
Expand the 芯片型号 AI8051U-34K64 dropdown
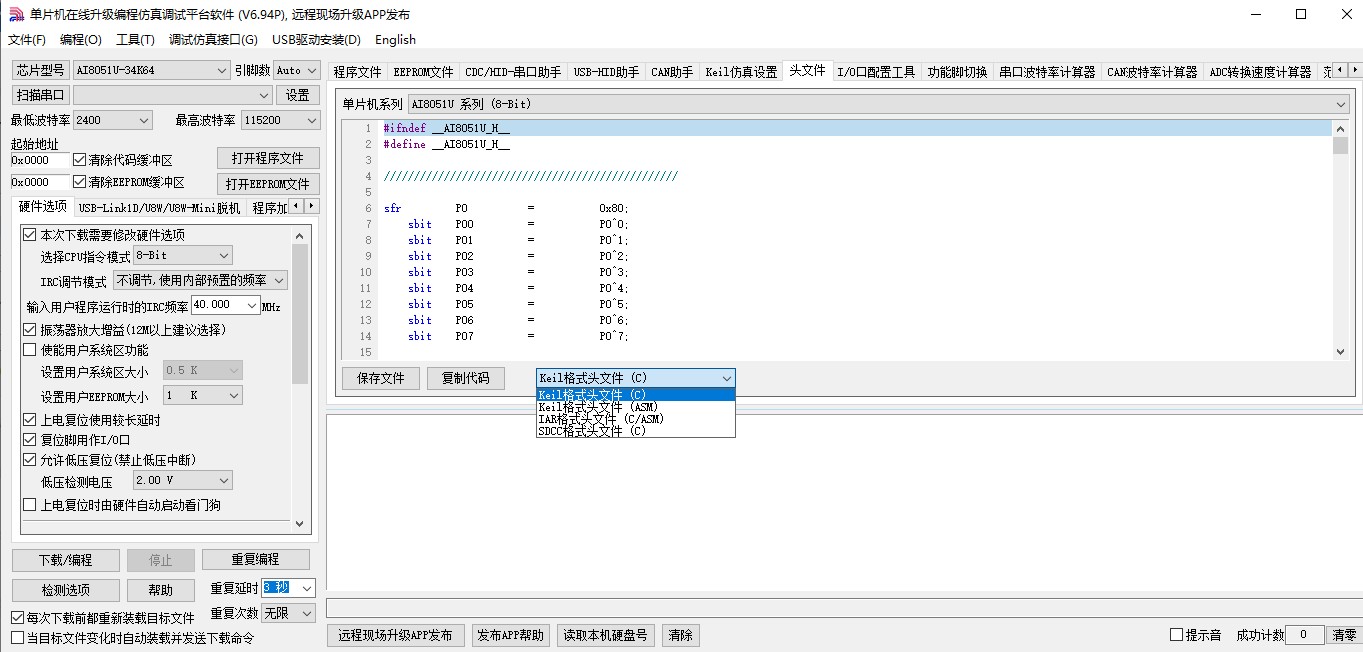[x=222, y=71]
